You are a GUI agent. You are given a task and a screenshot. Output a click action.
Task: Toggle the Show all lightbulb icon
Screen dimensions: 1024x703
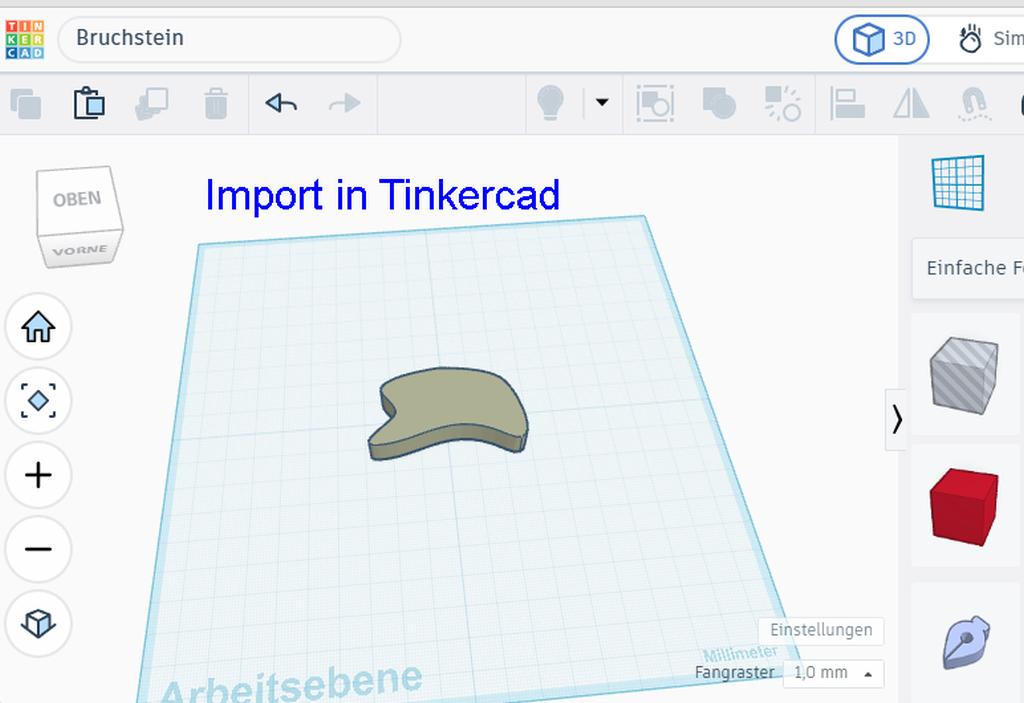coord(550,103)
